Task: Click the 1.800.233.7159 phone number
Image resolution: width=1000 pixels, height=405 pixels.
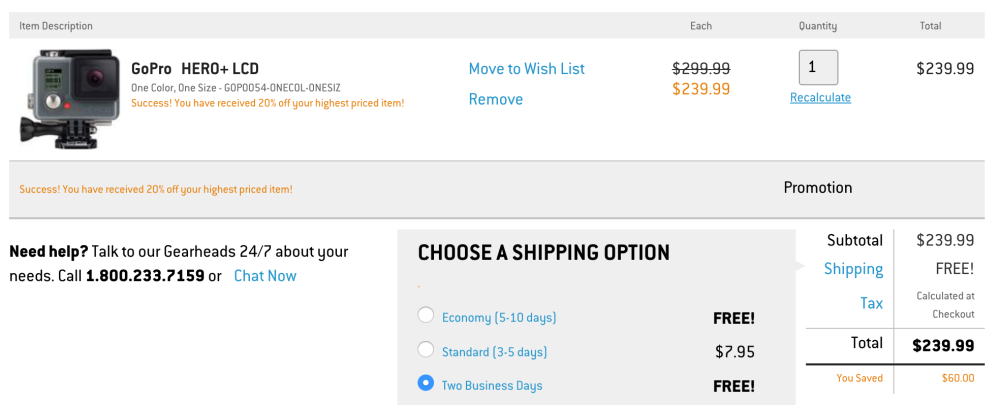Action: (x=145, y=276)
